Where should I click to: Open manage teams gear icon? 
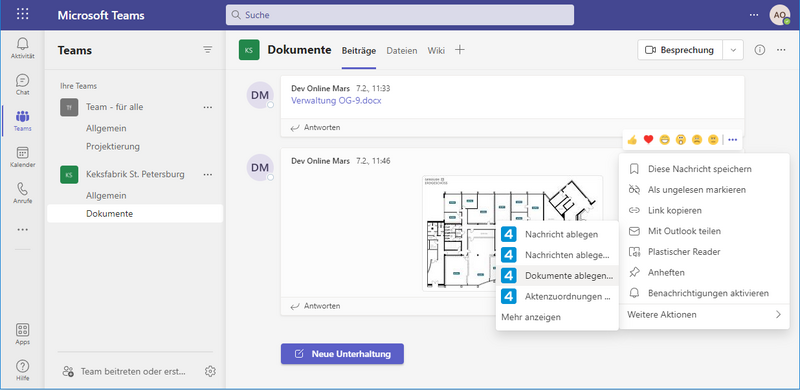210,371
